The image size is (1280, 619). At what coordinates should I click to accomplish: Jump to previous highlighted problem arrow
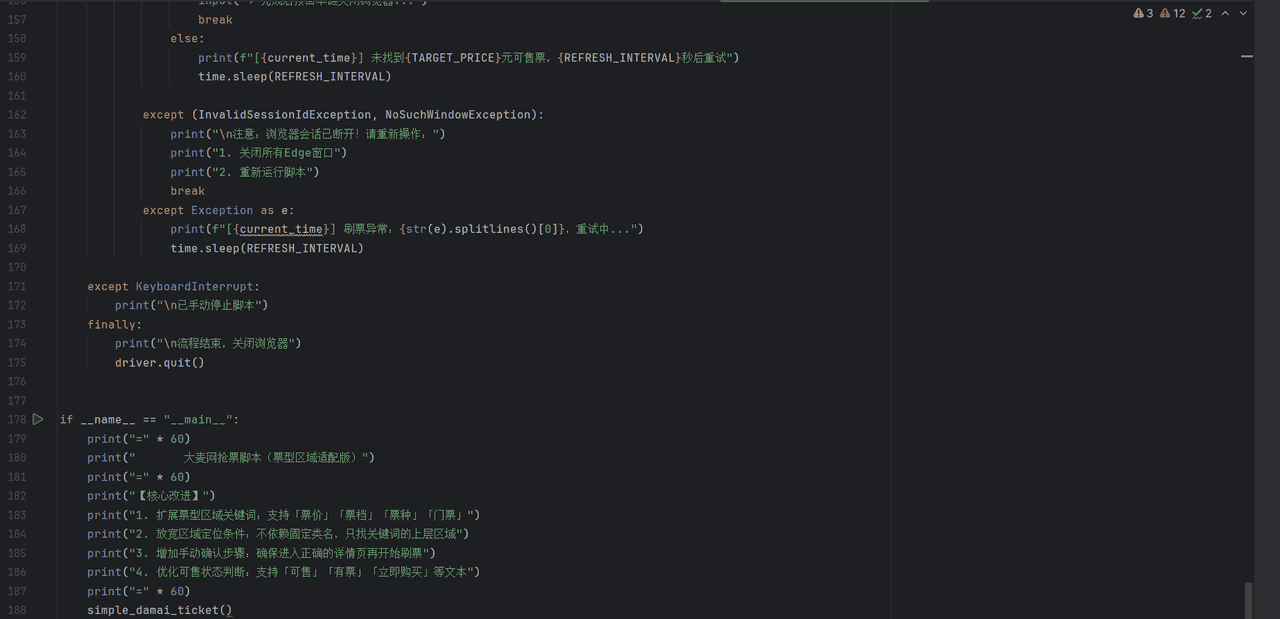[x=1225, y=14]
